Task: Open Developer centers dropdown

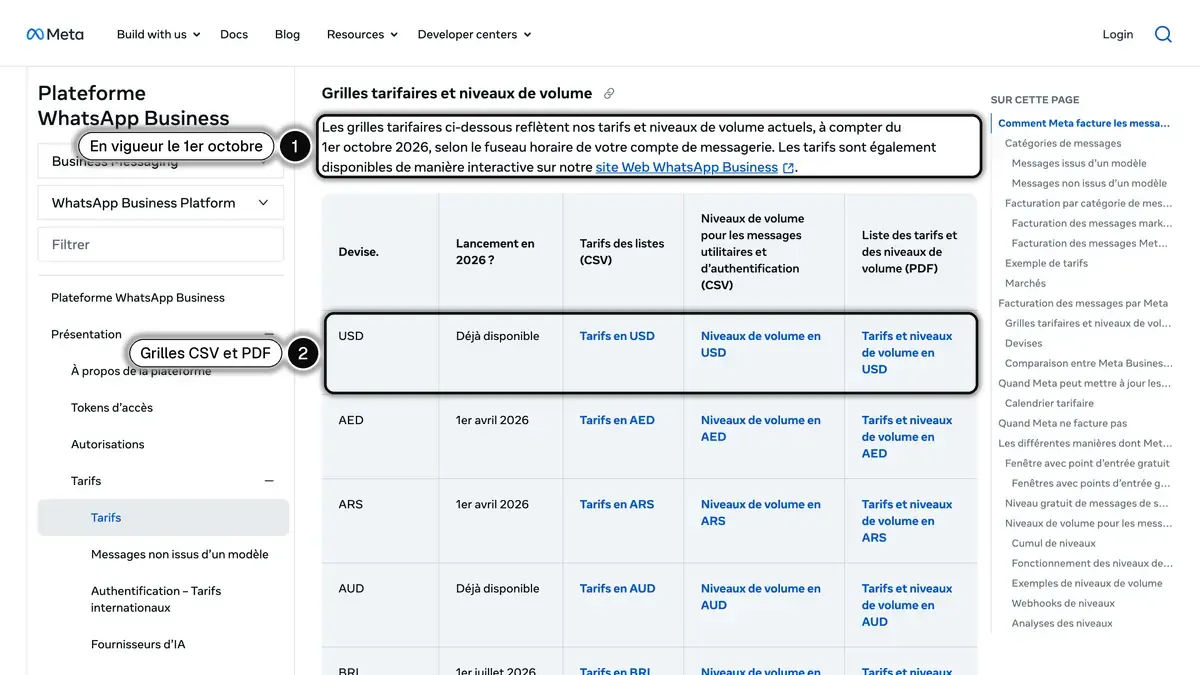Action: 474,34
